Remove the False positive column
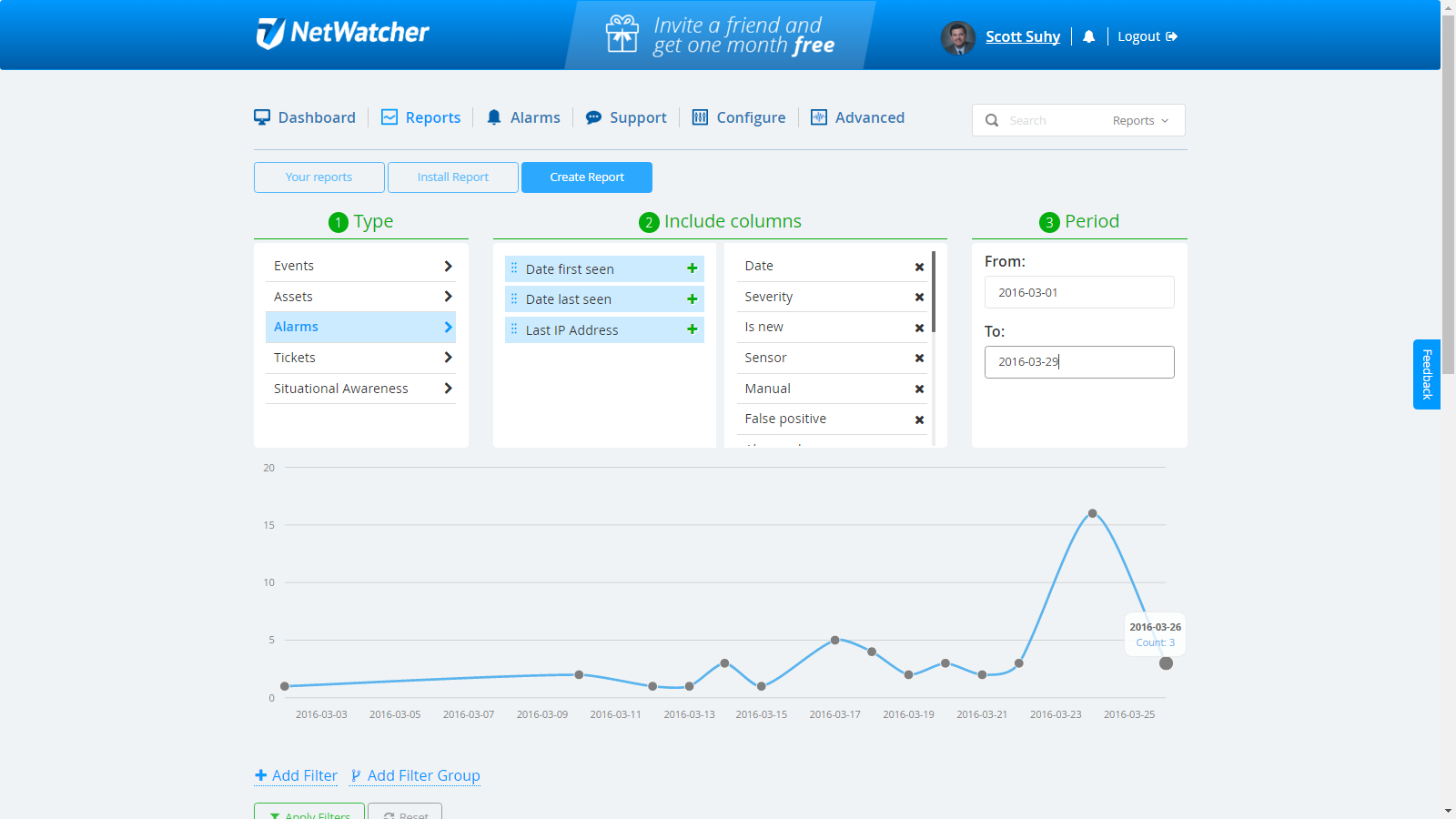The image size is (1456, 819). [x=919, y=420]
